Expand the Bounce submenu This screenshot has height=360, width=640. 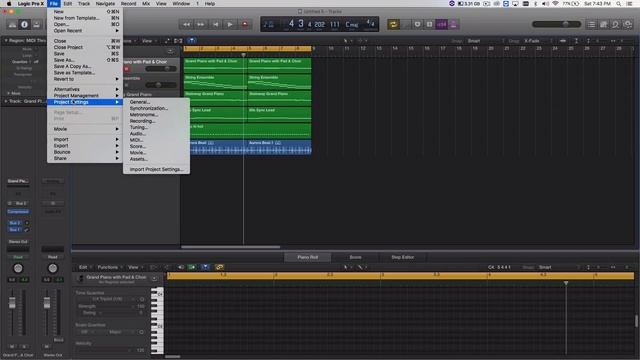tap(85, 152)
